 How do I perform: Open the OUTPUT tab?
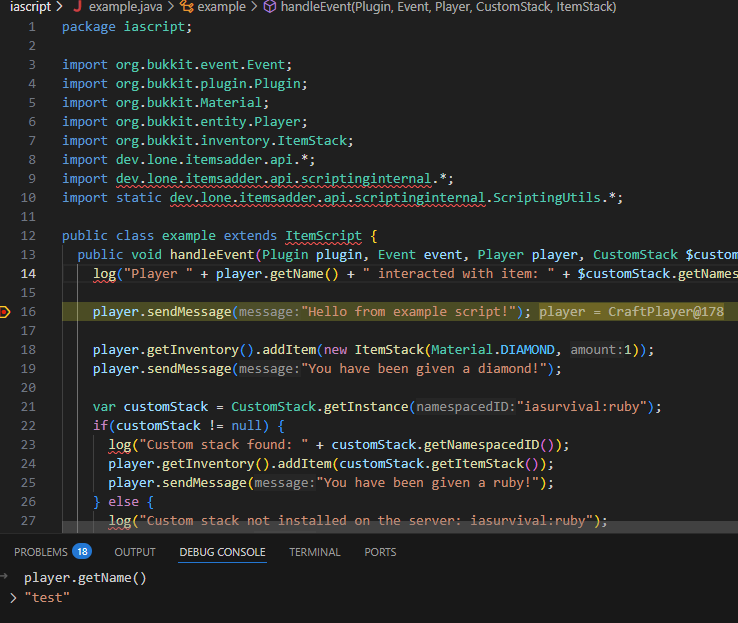135,552
